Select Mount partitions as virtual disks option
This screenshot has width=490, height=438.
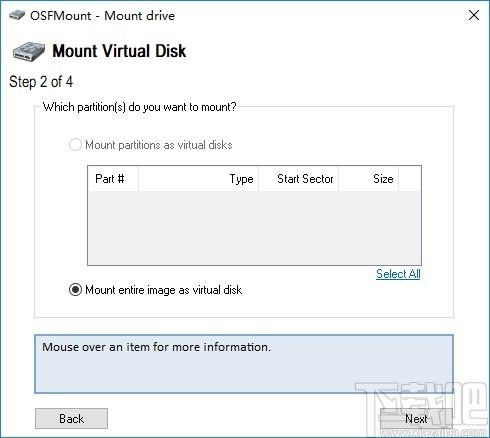pyautogui.click(x=75, y=145)
